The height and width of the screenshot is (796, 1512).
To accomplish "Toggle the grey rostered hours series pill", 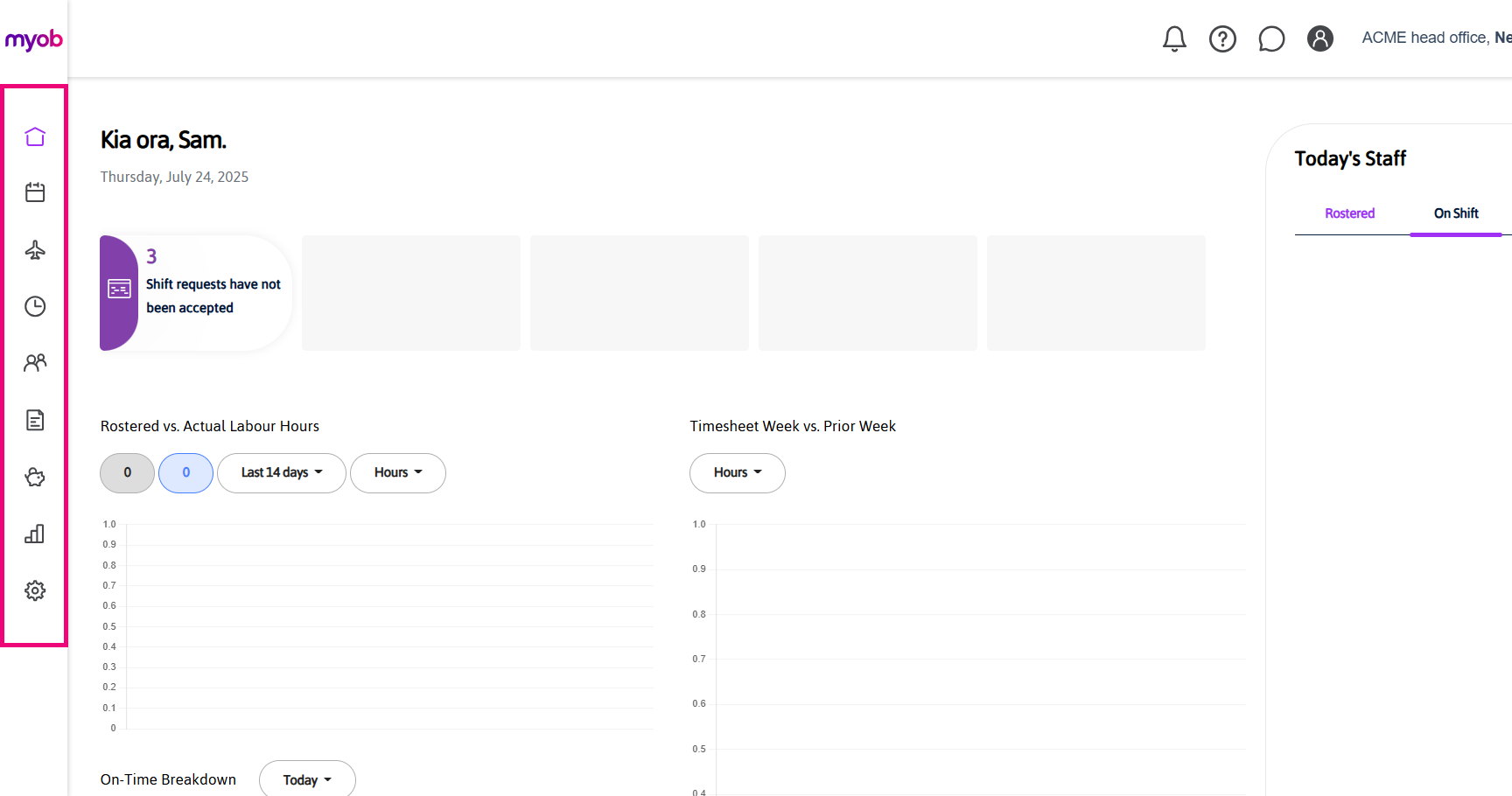I will [128, 473].
